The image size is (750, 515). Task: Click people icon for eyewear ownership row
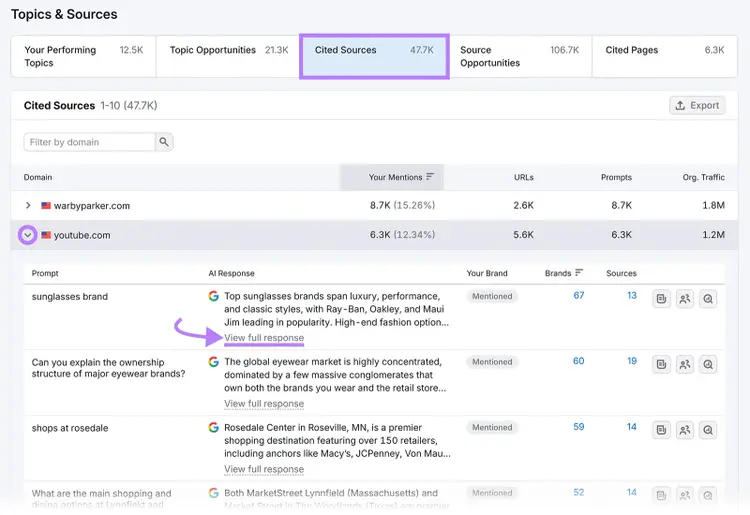point(685,364)
